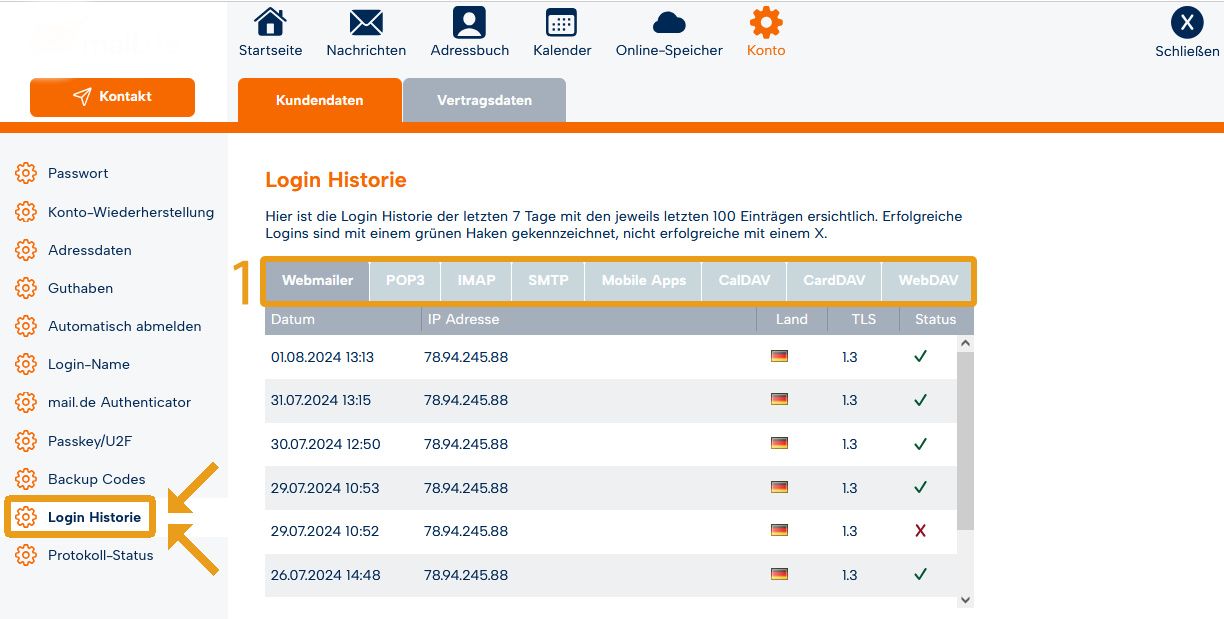Click the Datum column header
This screenshot has width=1224, height=619.
343,320
